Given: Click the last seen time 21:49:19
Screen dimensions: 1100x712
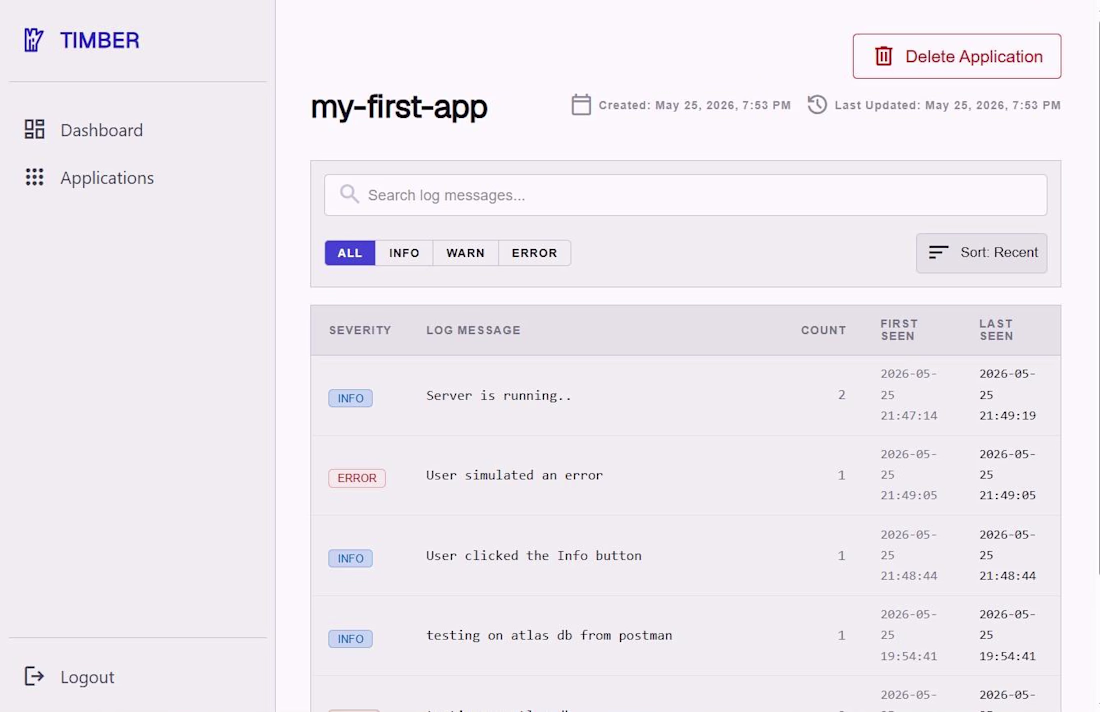Looking at the screenshot, I should tap(1007, 416).
